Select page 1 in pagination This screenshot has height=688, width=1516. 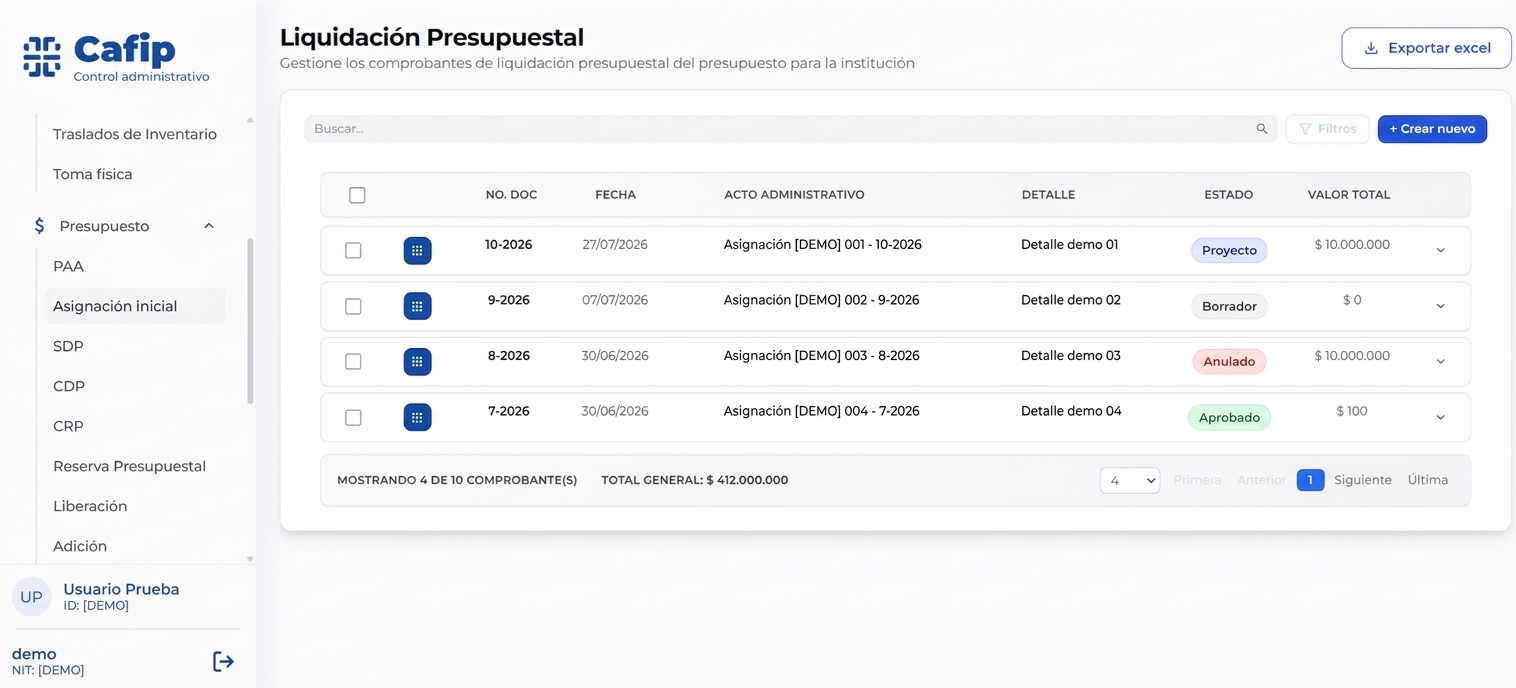(1310, 480)
